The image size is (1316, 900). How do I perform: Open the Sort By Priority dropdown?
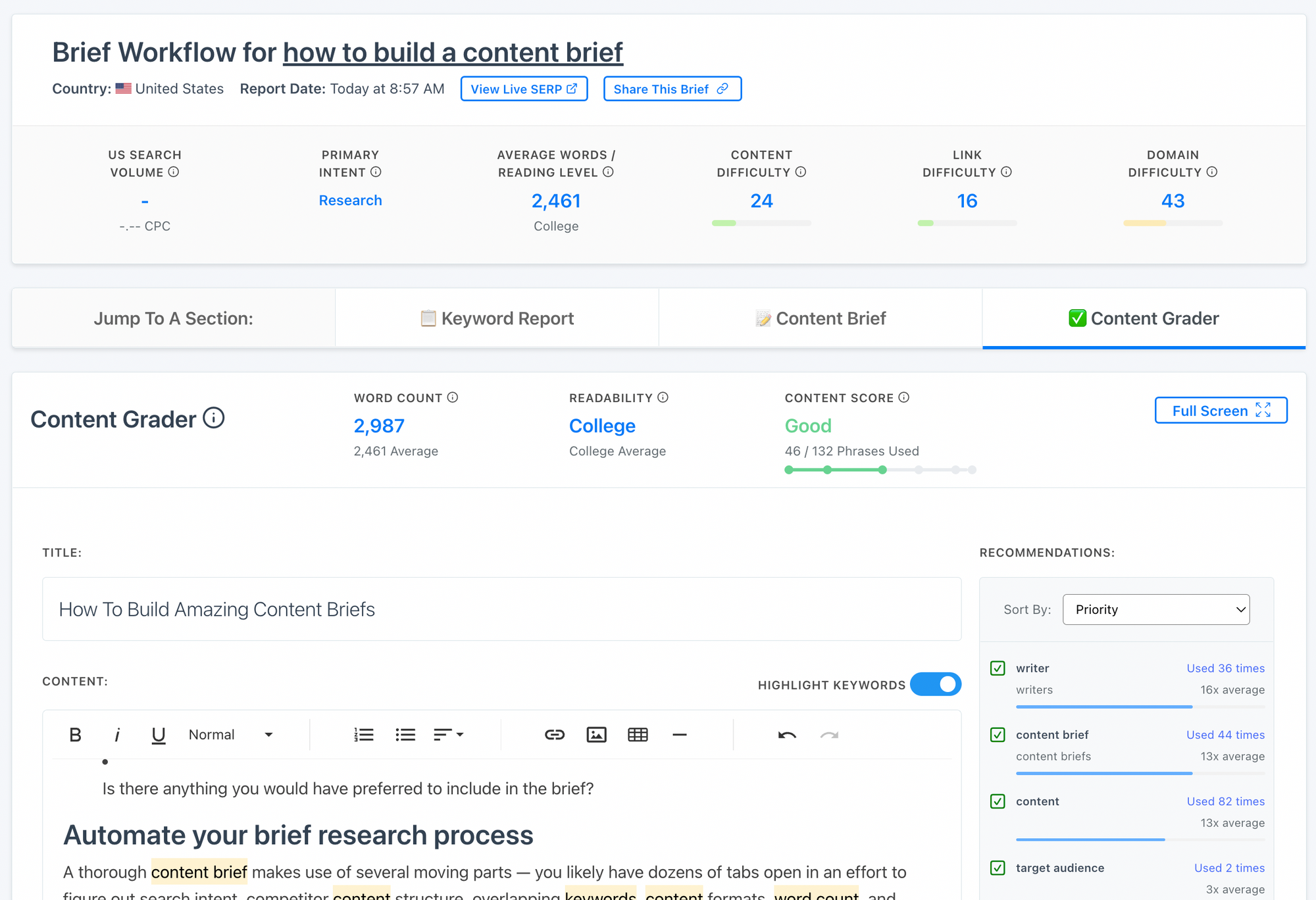pyautogui.click(x=1155, y=609)
